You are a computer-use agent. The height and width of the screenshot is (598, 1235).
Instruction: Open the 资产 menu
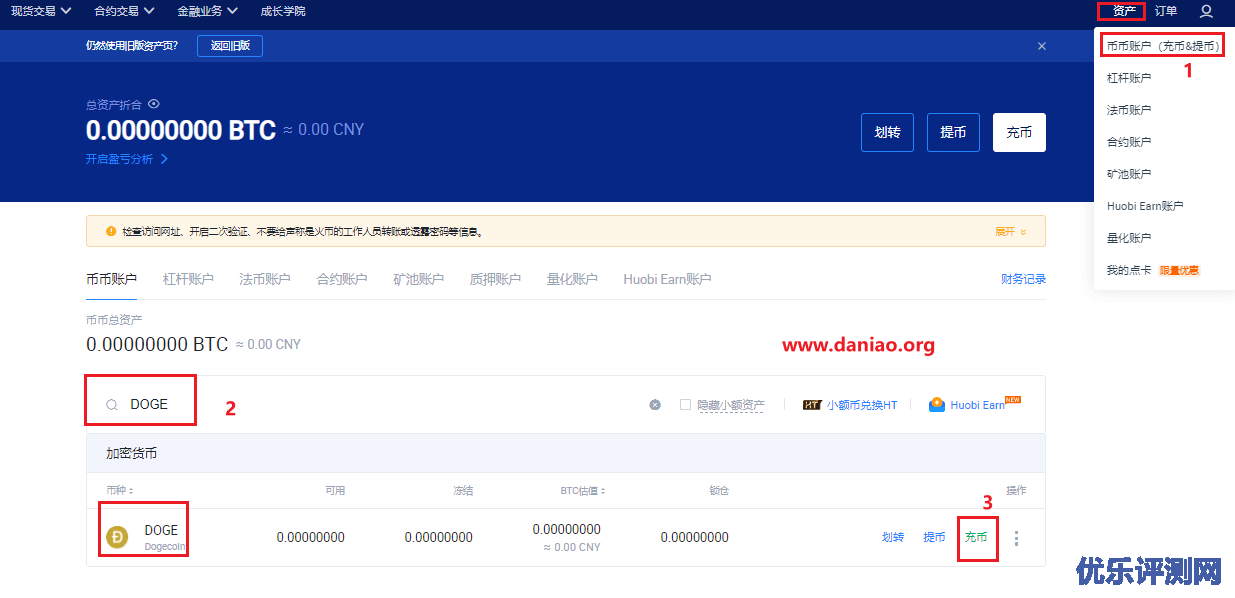click(x=1125, y=11)
